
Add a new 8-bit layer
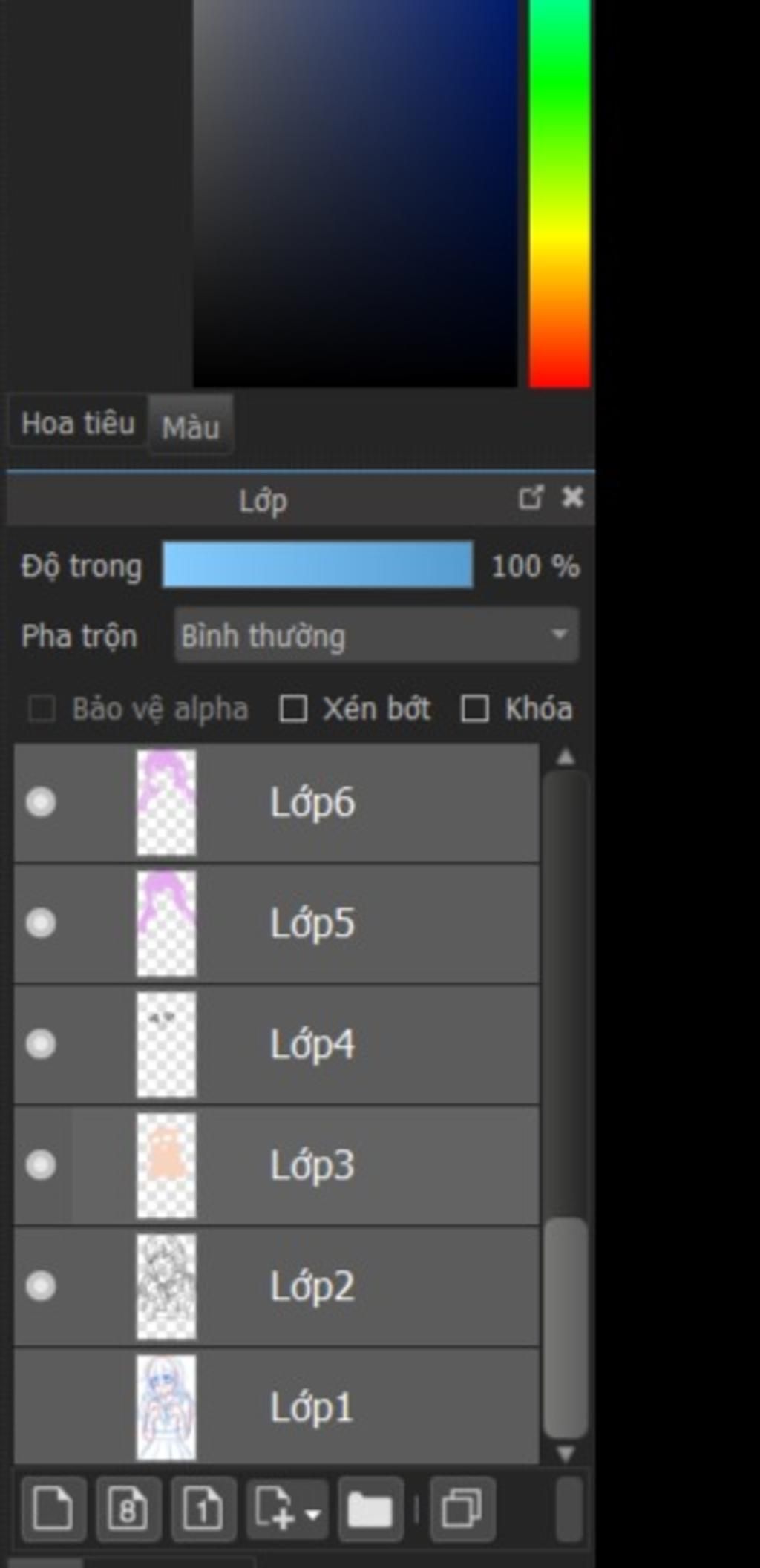128,1509
